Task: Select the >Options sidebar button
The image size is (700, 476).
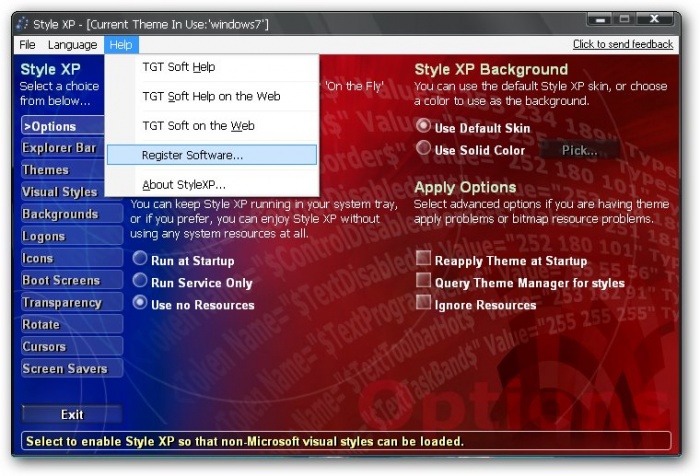Action: point(62,126)
